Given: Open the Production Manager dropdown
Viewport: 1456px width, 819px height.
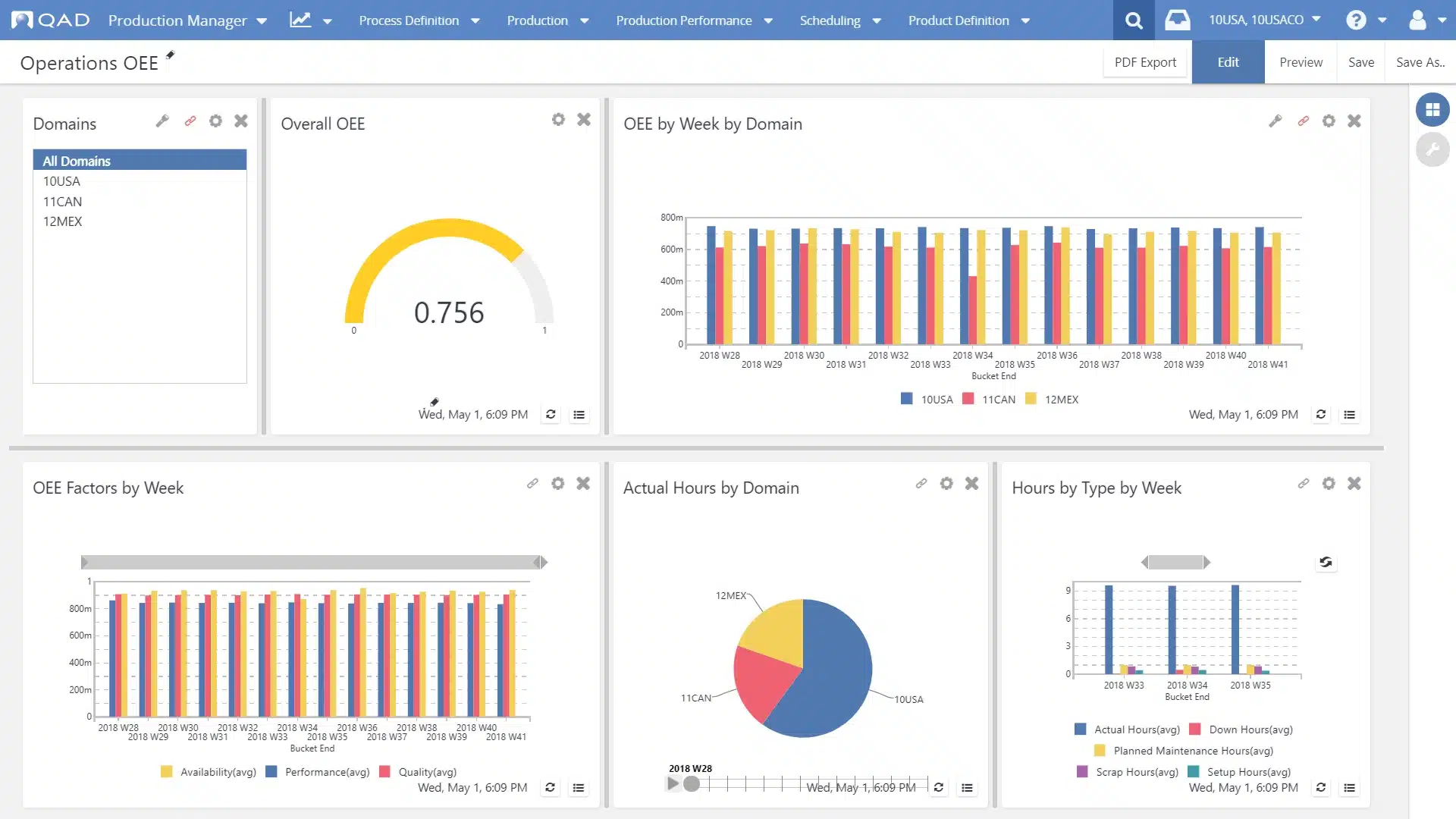Looking at the screenshot, I should coord(187,20).
